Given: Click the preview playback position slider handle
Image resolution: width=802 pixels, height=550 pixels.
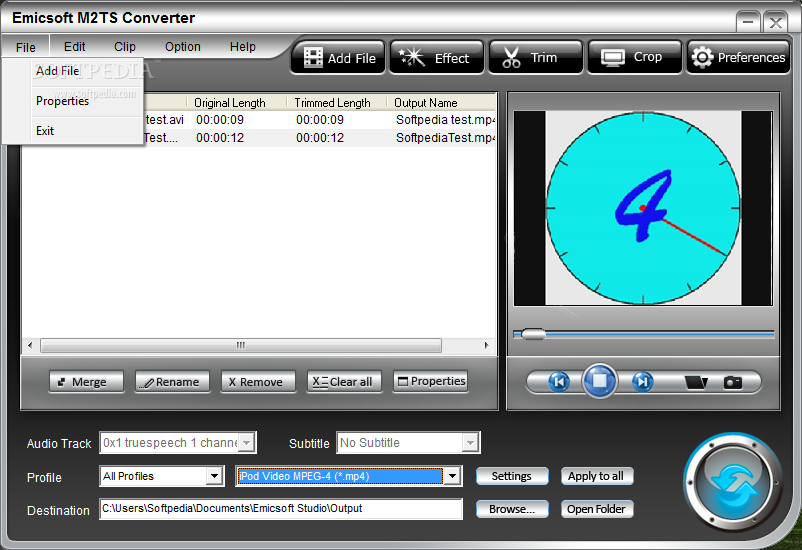Looking at the screenshot, I should tap(533, 334).
